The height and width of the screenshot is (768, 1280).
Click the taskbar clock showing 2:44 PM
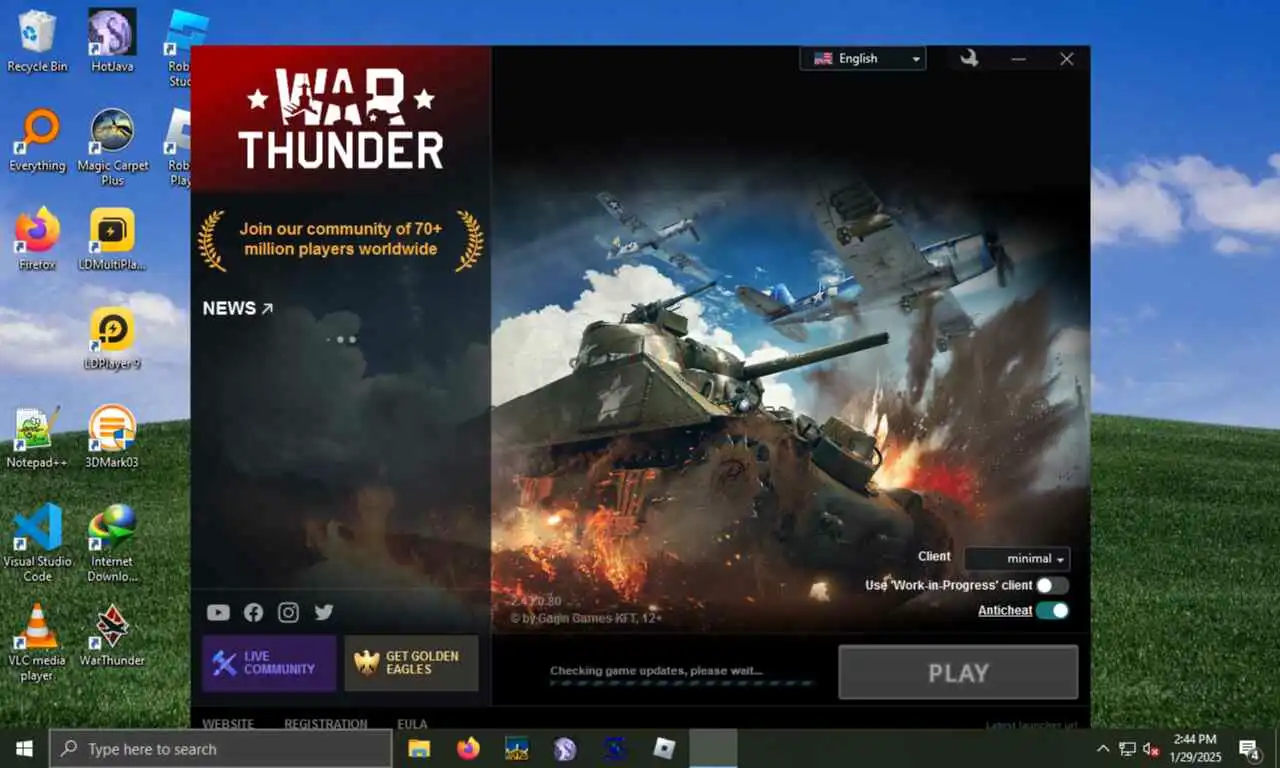(1195, 748)
